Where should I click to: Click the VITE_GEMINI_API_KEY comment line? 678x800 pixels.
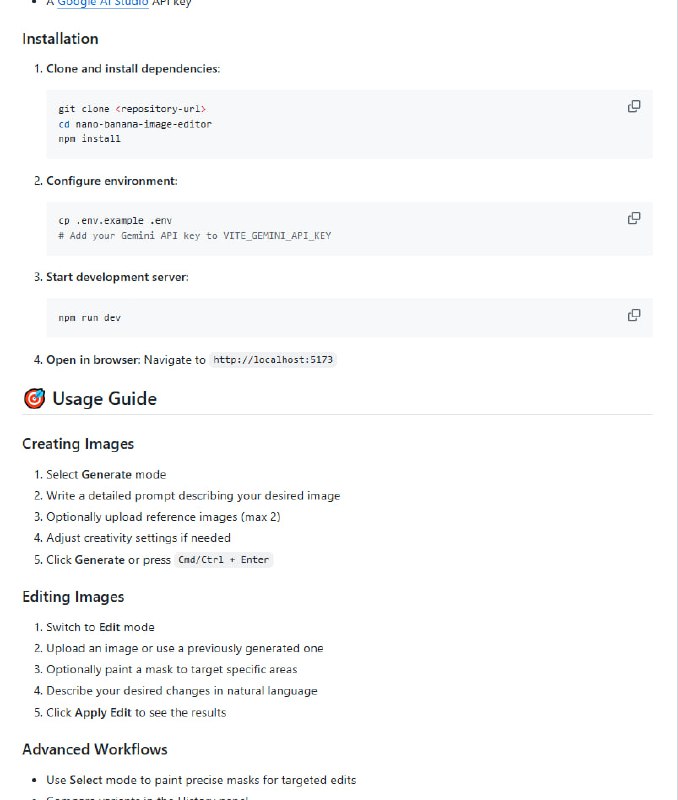click(x=195, y=236)
